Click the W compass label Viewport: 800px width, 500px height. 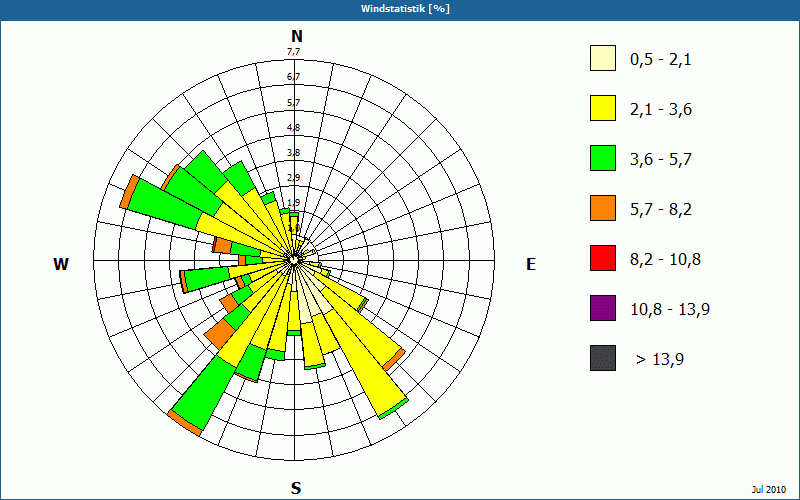[61, 264]
